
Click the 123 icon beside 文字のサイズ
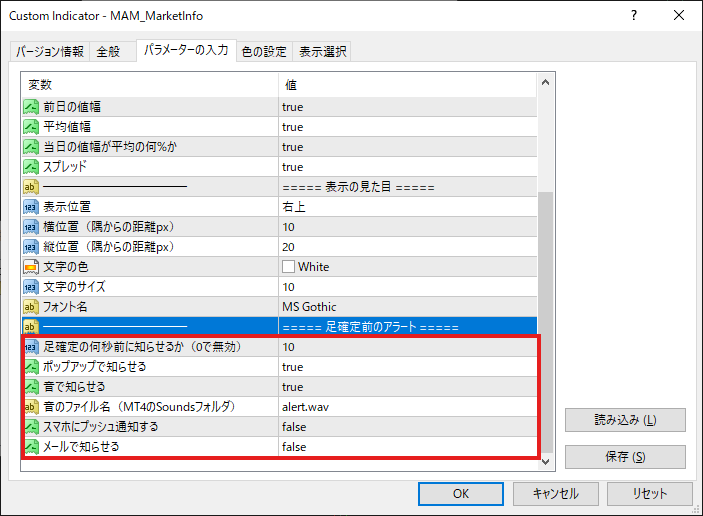point(31,286)
